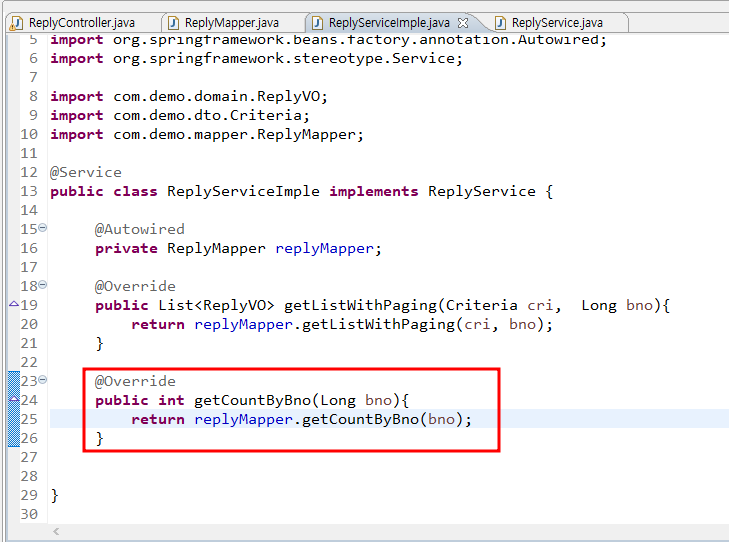Click replyMapper.getListWithPaging call on line 20

point(325,324)
